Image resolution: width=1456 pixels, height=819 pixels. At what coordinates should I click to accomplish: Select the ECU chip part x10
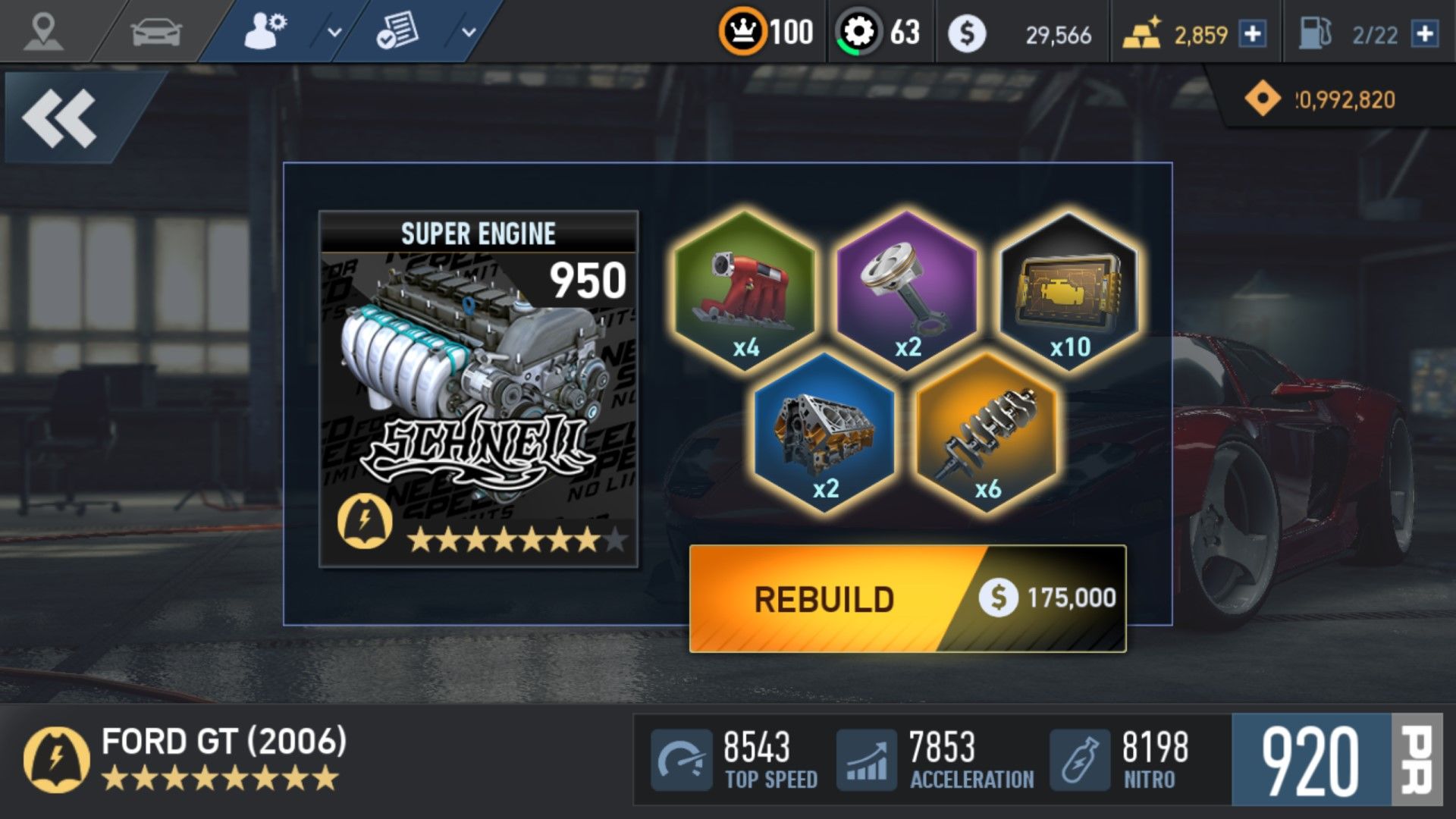tap(1069, 291)
